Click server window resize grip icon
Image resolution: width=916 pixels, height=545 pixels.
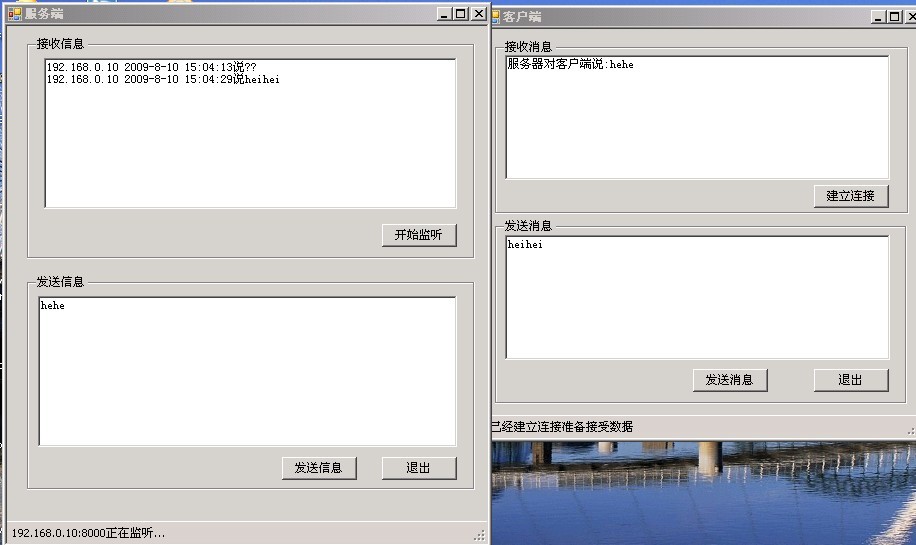[x=480, y=535]
